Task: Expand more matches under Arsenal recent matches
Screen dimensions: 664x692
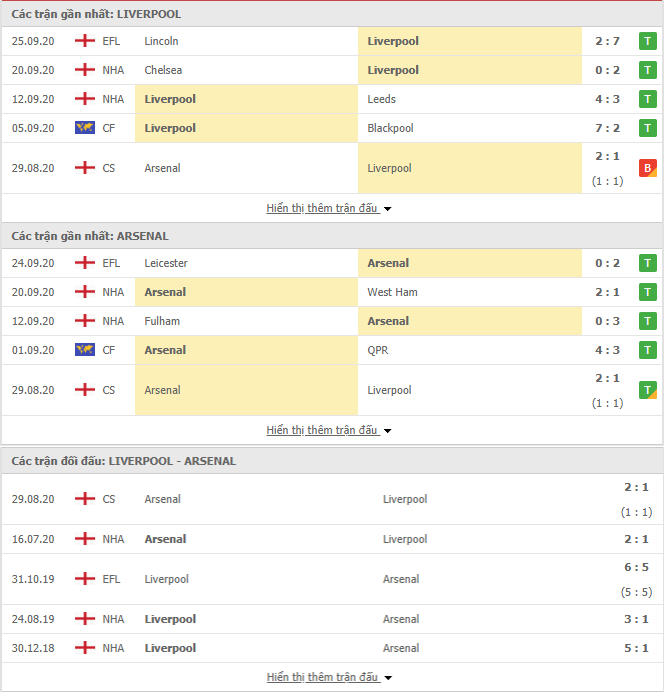Action: click(x=328, y=430)
